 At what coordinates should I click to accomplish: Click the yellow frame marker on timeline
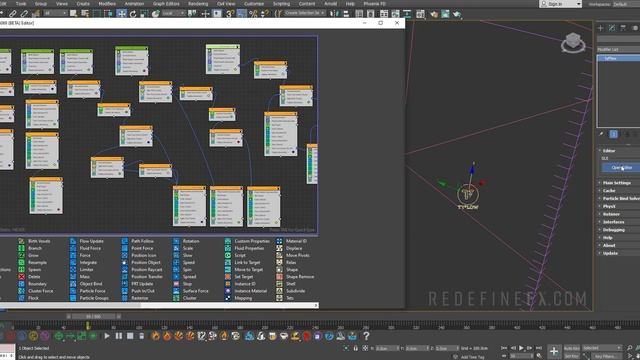[x=88, y=325]
